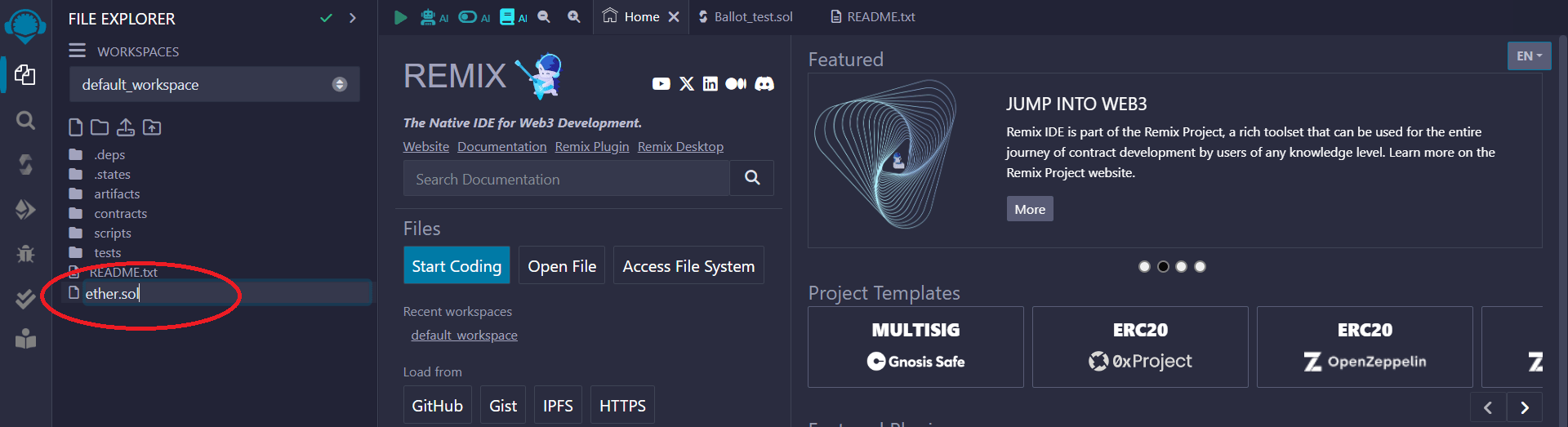Click the Remix logo in the sidebar

[x=25, y=26]
